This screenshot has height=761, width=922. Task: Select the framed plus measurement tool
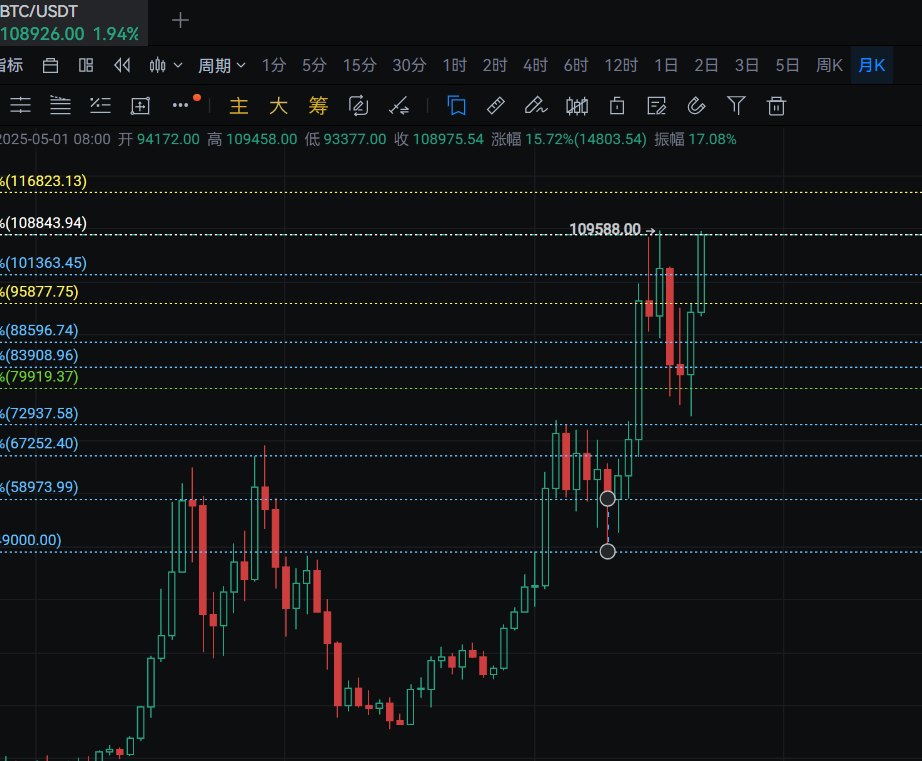click(140, 106)
